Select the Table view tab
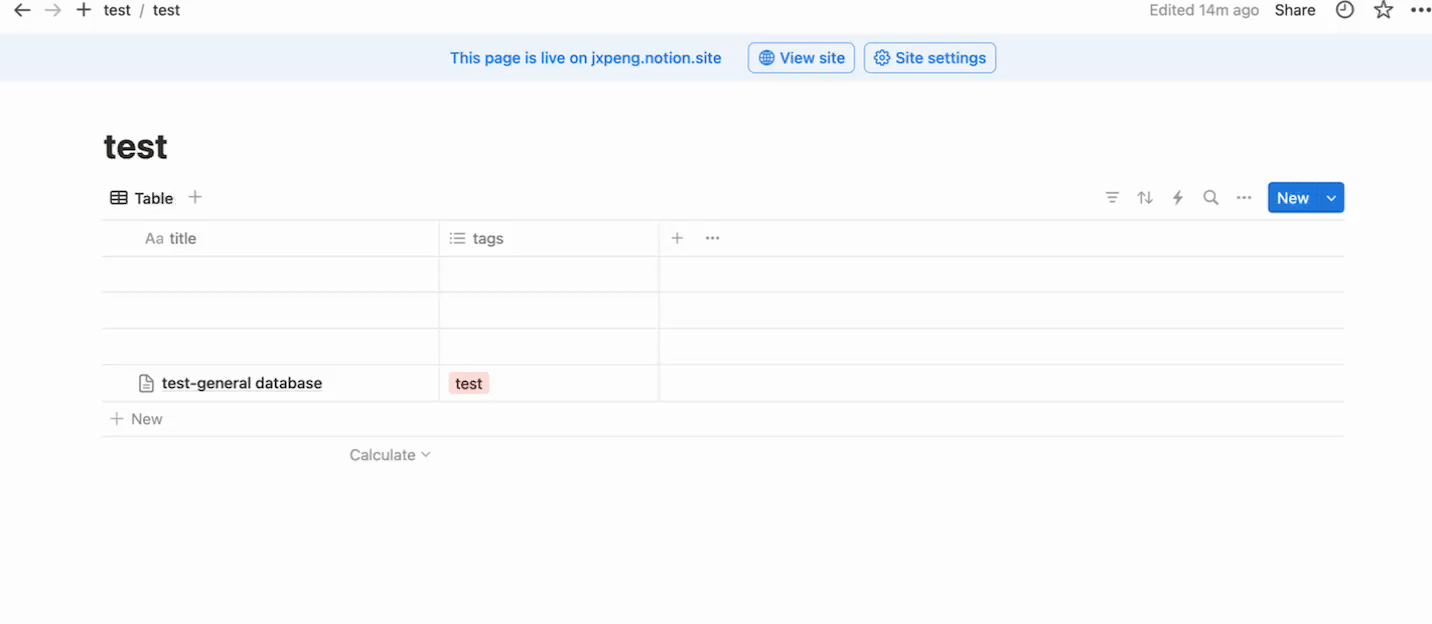This screenshot has width=1432, height=624. click(142, 198)
